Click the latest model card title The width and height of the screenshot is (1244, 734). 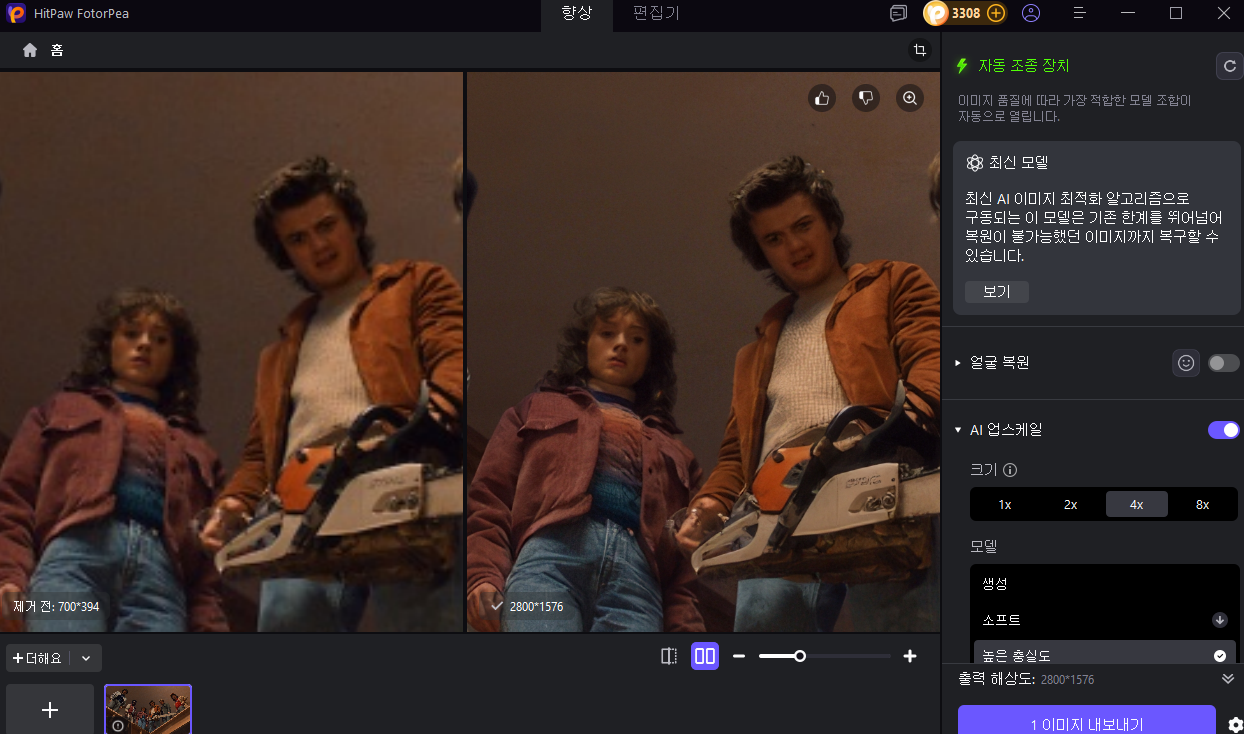click(x=1018, y=162)
